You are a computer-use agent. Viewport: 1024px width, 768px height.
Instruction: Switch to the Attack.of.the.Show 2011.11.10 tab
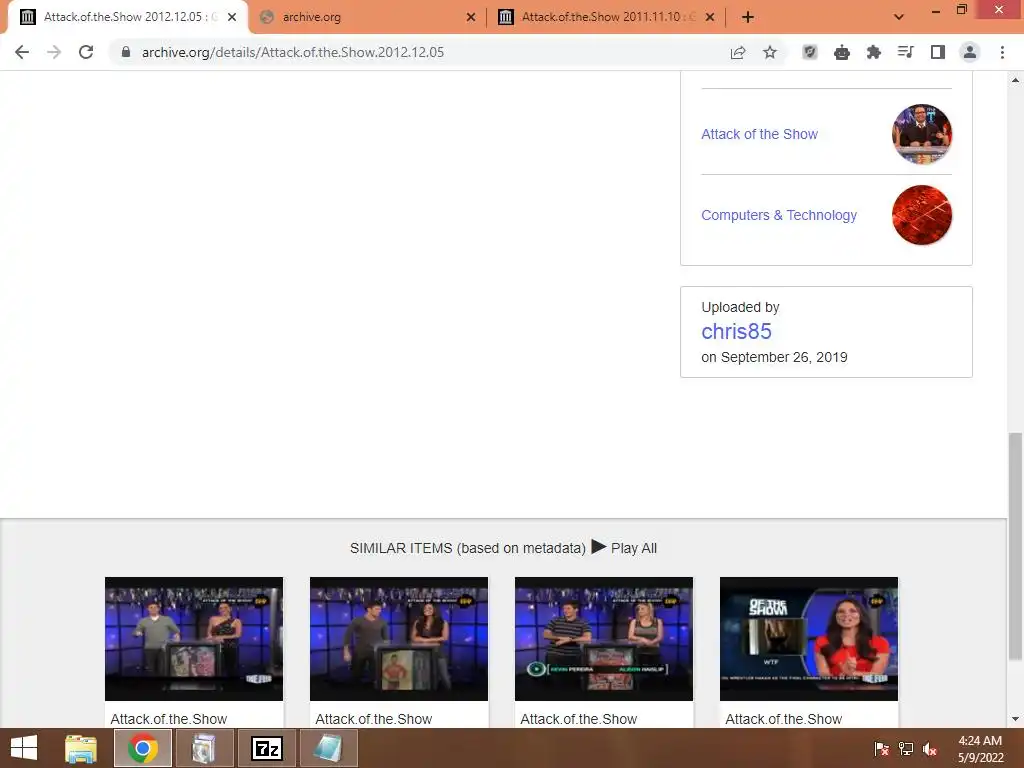tap(605, 17)
